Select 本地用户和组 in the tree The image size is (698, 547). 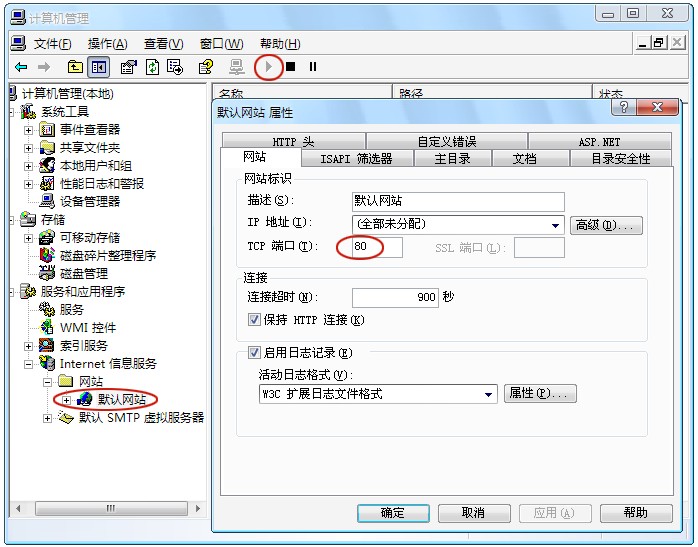[x=96, y=166]
